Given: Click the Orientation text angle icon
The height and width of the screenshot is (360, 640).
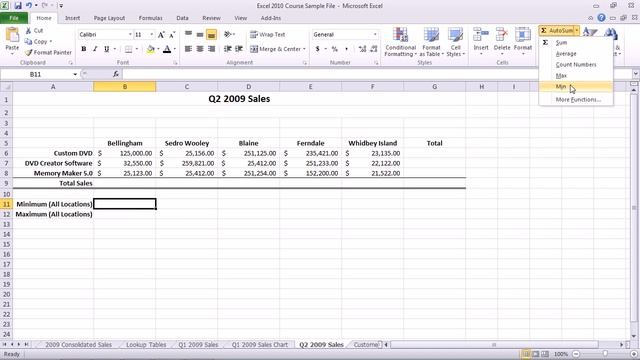Looking at the screenshot, I should click(228, 35).
